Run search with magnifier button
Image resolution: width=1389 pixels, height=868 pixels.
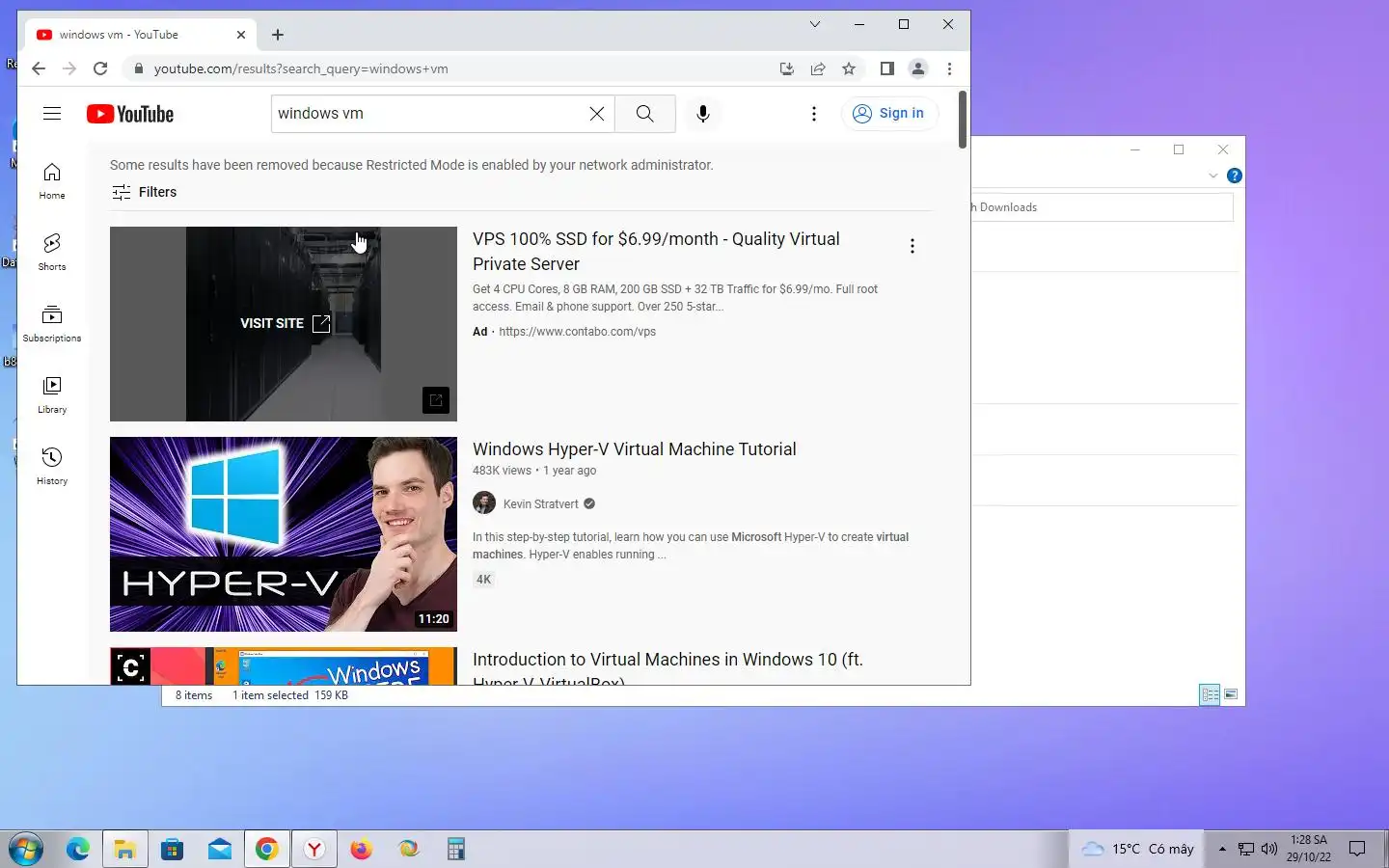pyautogui.click(x=645, y=114)
